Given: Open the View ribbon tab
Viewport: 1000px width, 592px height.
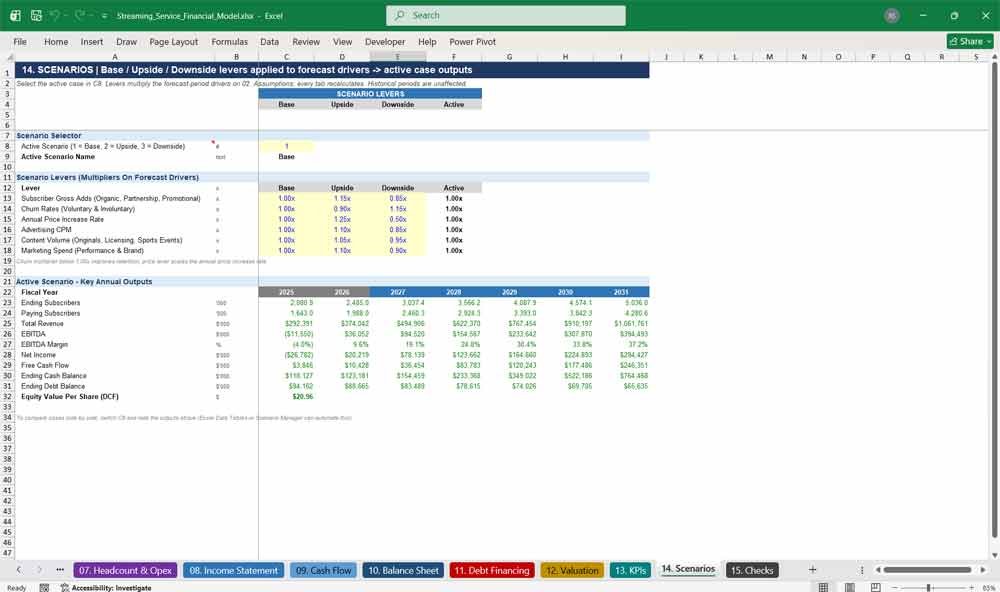Looking at the screenshot, I should pos(342,41).
